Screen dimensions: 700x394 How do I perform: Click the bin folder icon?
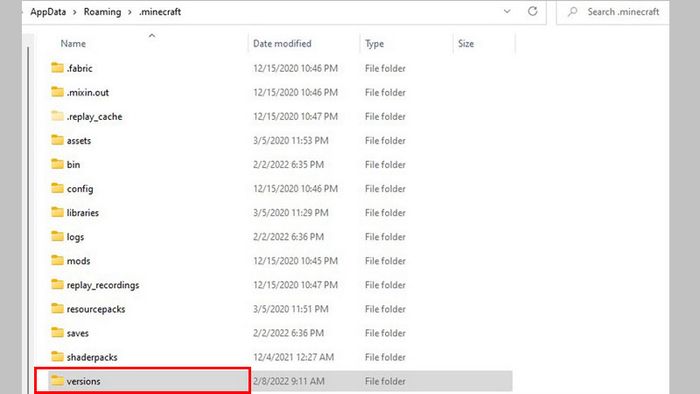57,164
